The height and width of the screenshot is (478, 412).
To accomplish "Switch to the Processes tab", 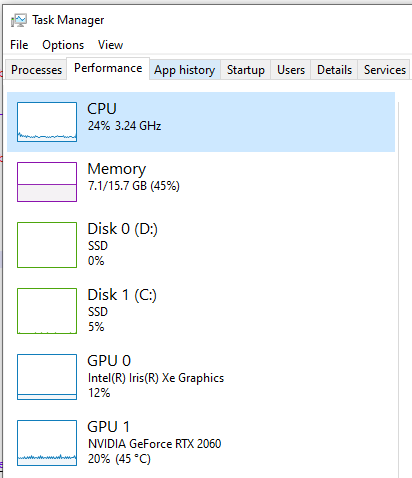I will [x=36, y=70].
